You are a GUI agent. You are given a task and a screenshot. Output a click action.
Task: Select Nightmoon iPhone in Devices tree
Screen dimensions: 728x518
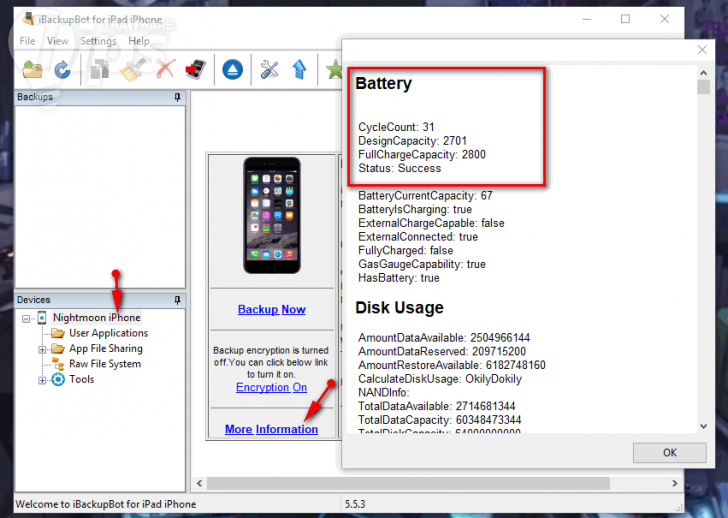97,317
